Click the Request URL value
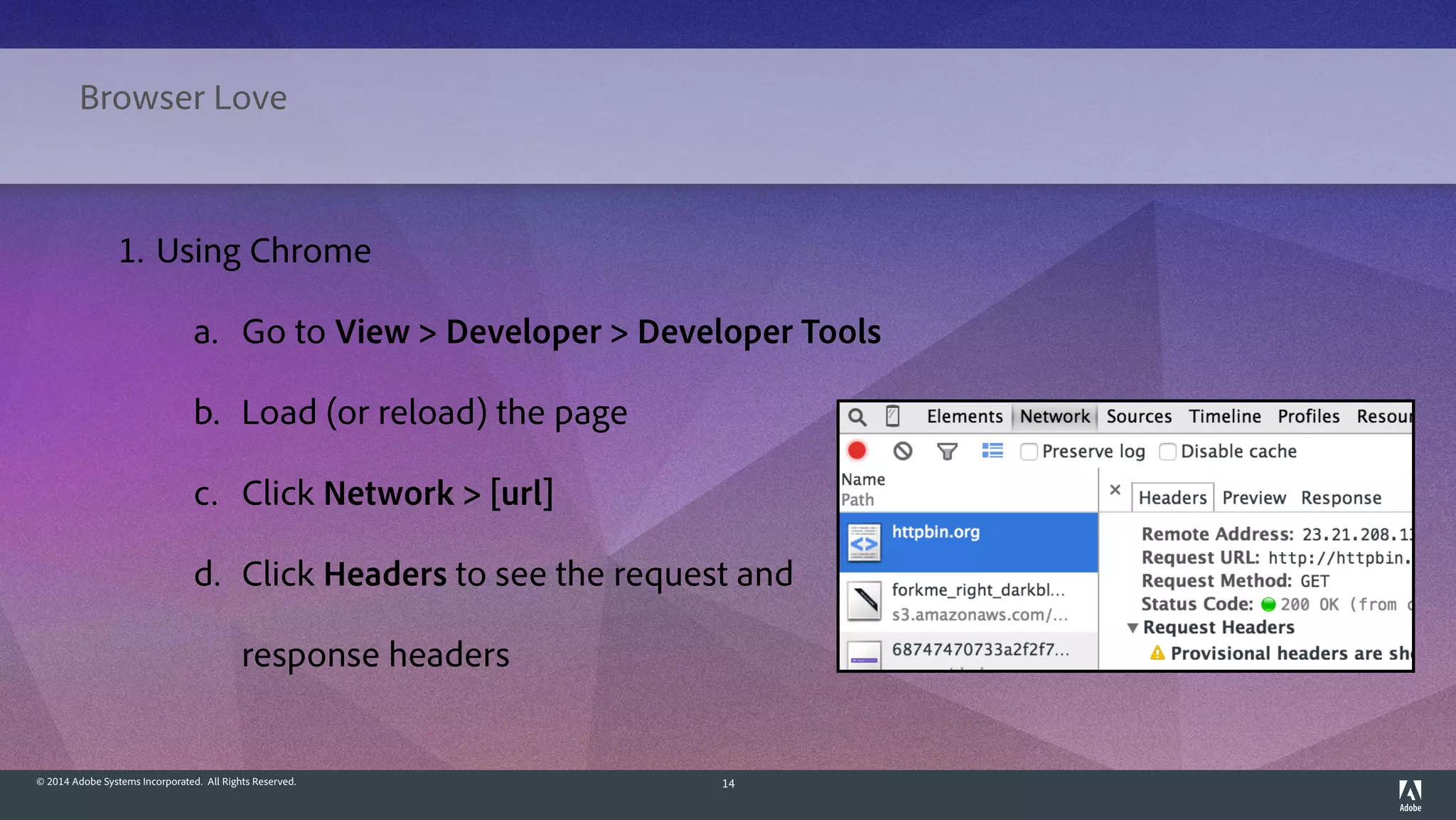 (x=1339, y=558)
